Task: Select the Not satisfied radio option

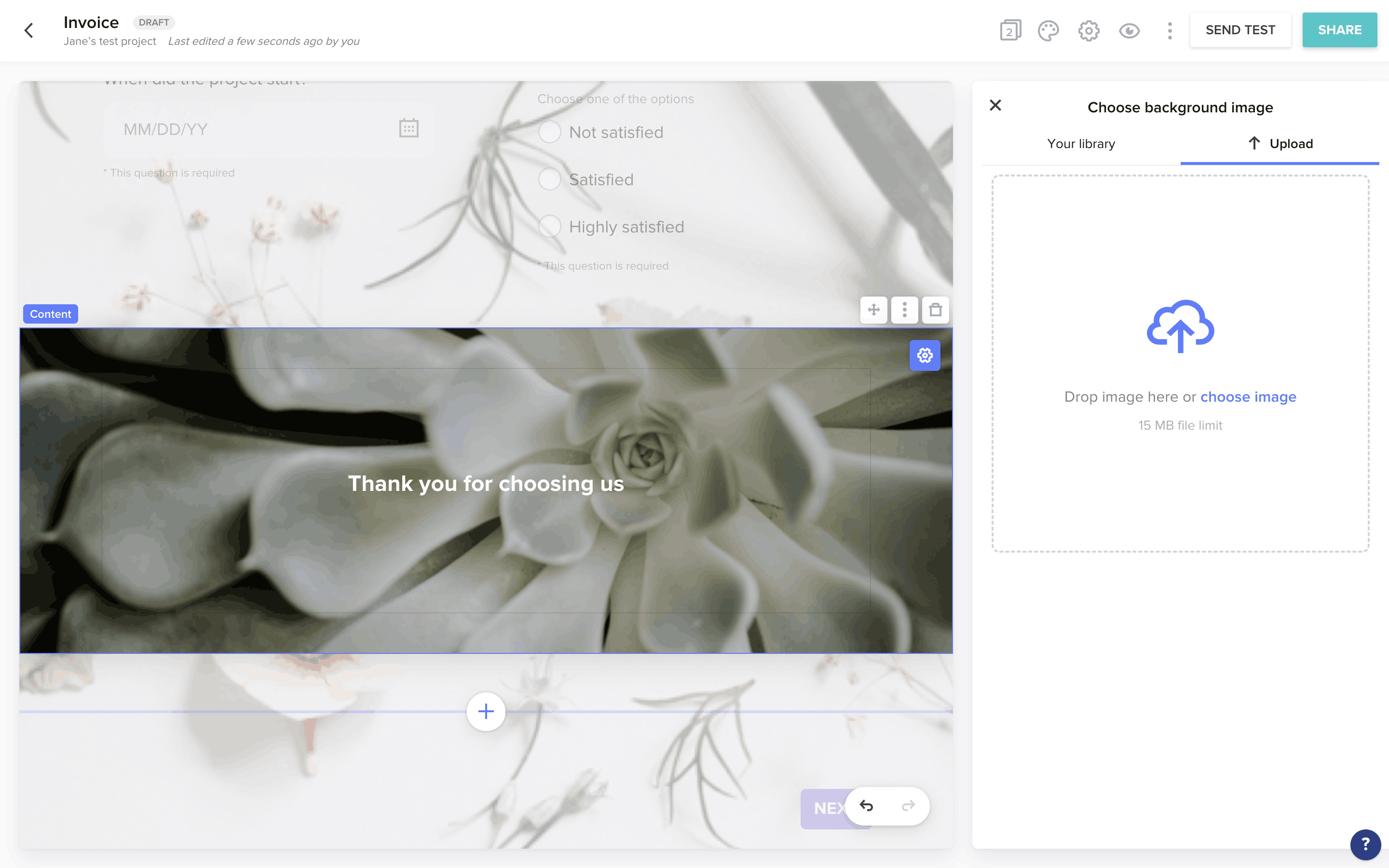Action: tap(549, 132)
